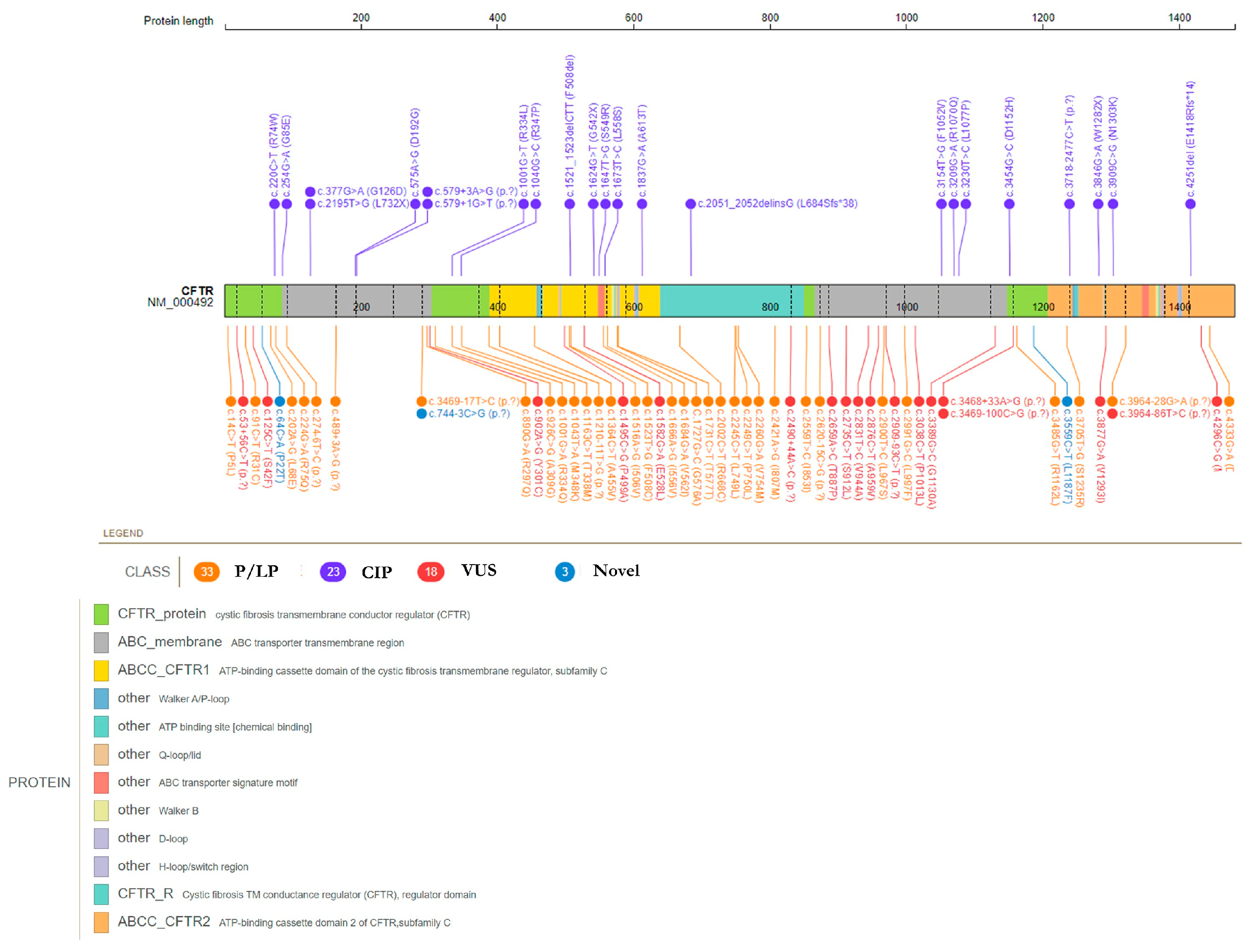This screenshot has width=1257, height=952.
Task: Toggle the P/LP class filter
Action: [x=207, y=572]
